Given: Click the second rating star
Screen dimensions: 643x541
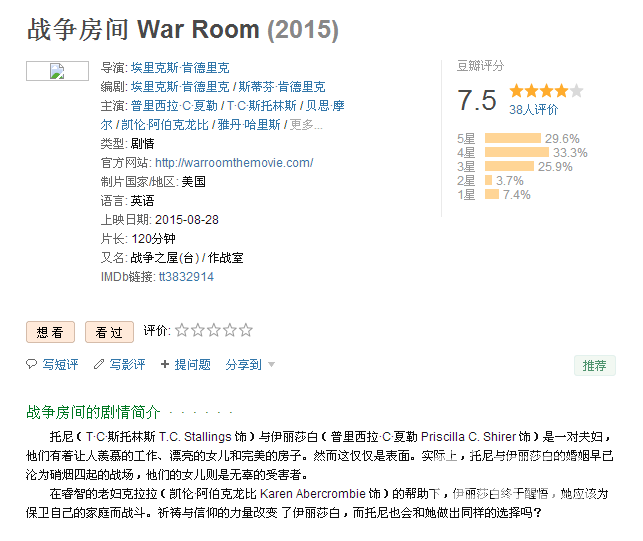Looking at the screenshot, I should tap(198, 330).
